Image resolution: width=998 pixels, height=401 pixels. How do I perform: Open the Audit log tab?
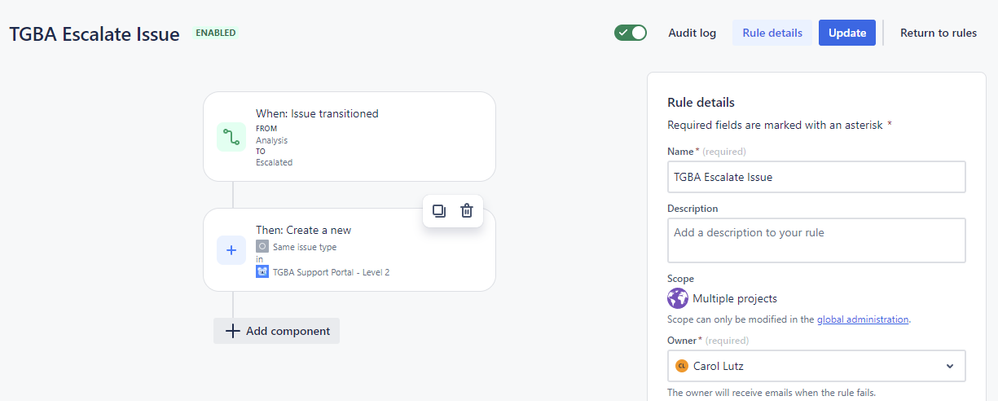click(x=692, y=33)
